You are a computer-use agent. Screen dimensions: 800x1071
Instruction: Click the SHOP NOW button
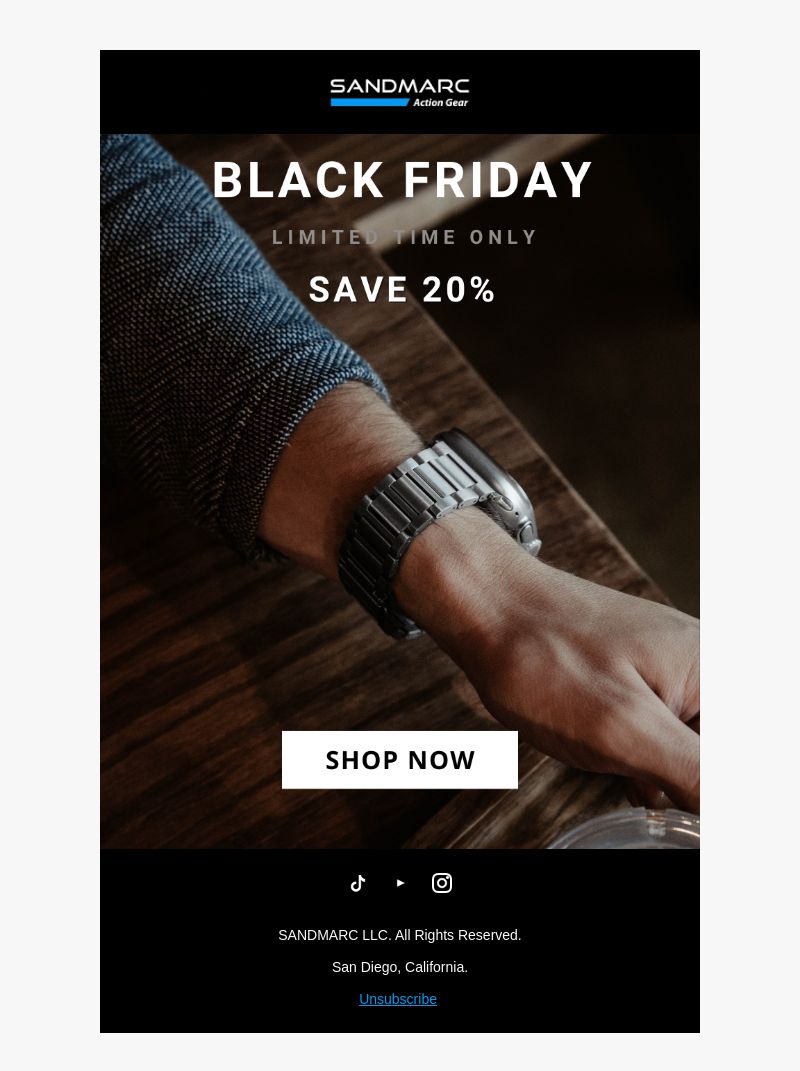(x=400, y=760)
